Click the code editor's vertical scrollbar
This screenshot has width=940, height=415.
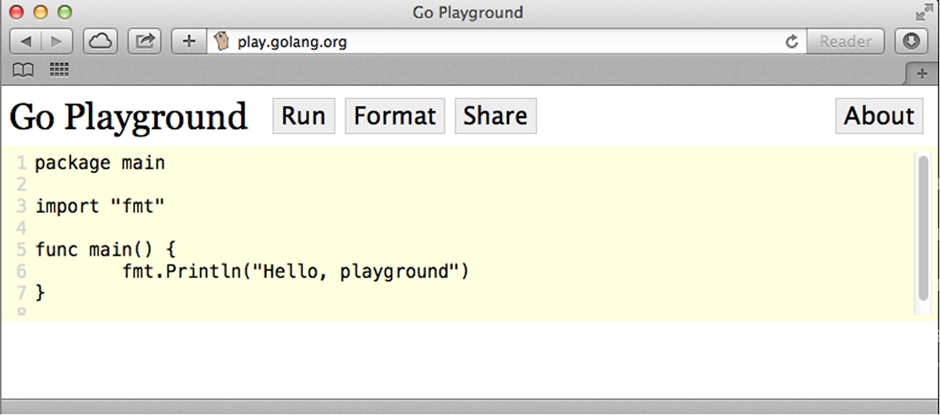(x=922, y=228)
